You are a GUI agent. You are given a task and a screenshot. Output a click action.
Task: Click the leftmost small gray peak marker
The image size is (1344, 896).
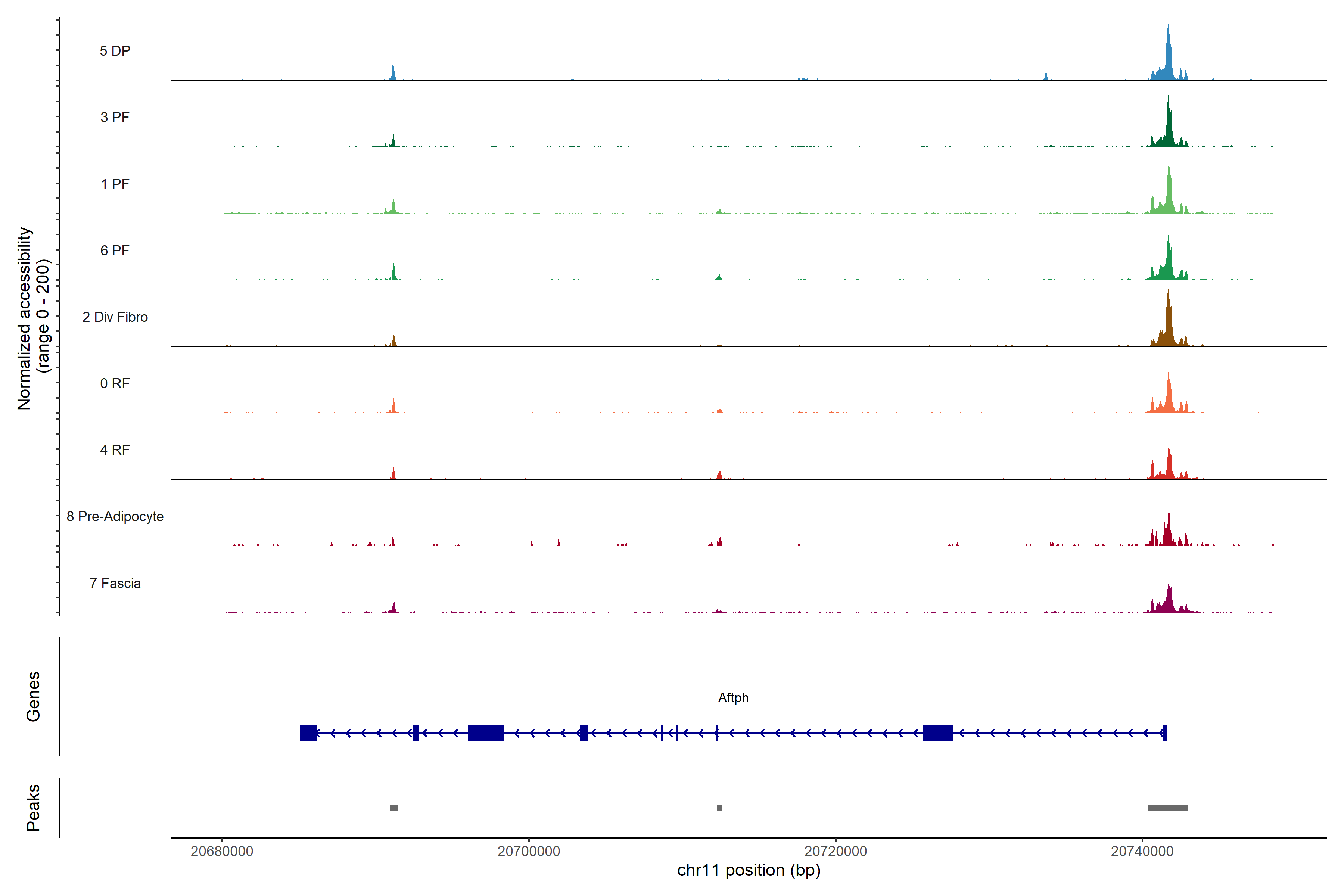394,808
